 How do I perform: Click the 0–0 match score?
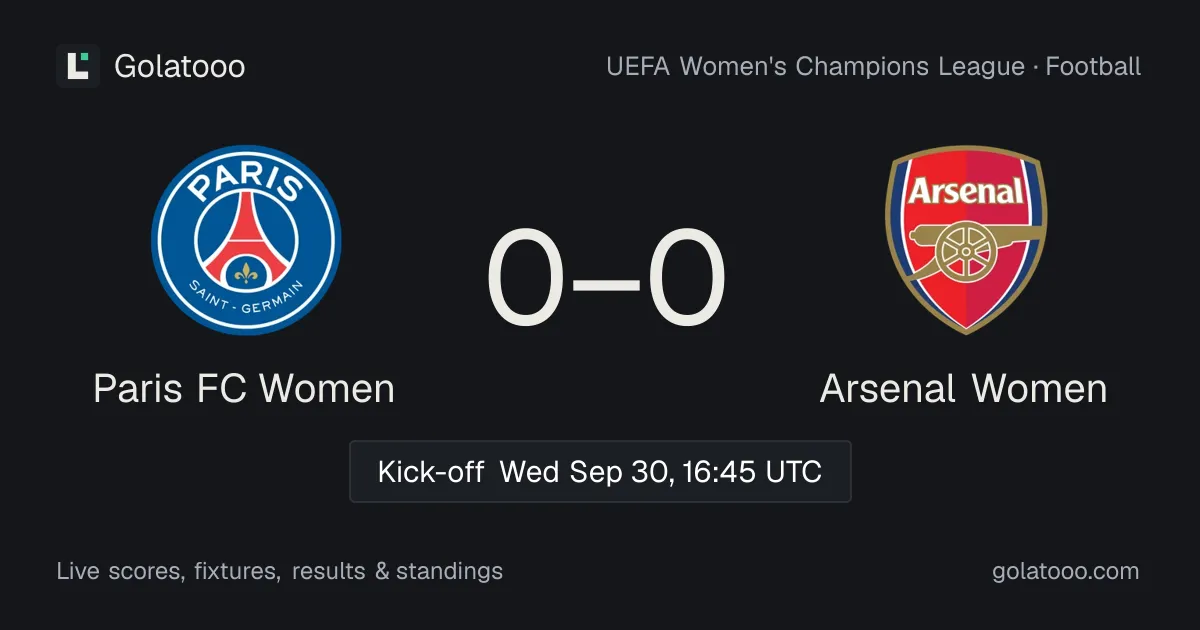tap(606, 280)
